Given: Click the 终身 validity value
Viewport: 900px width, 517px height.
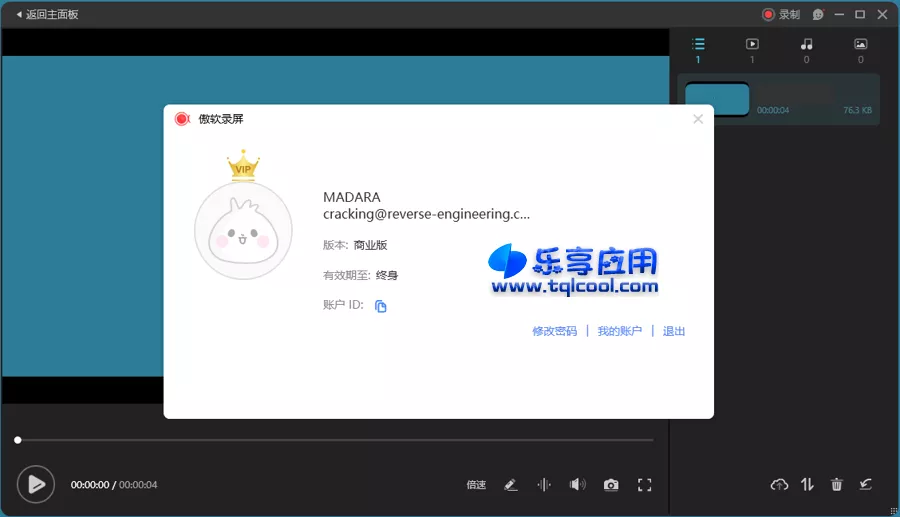Looking at the screenshot, I should (x=387, y=275).
